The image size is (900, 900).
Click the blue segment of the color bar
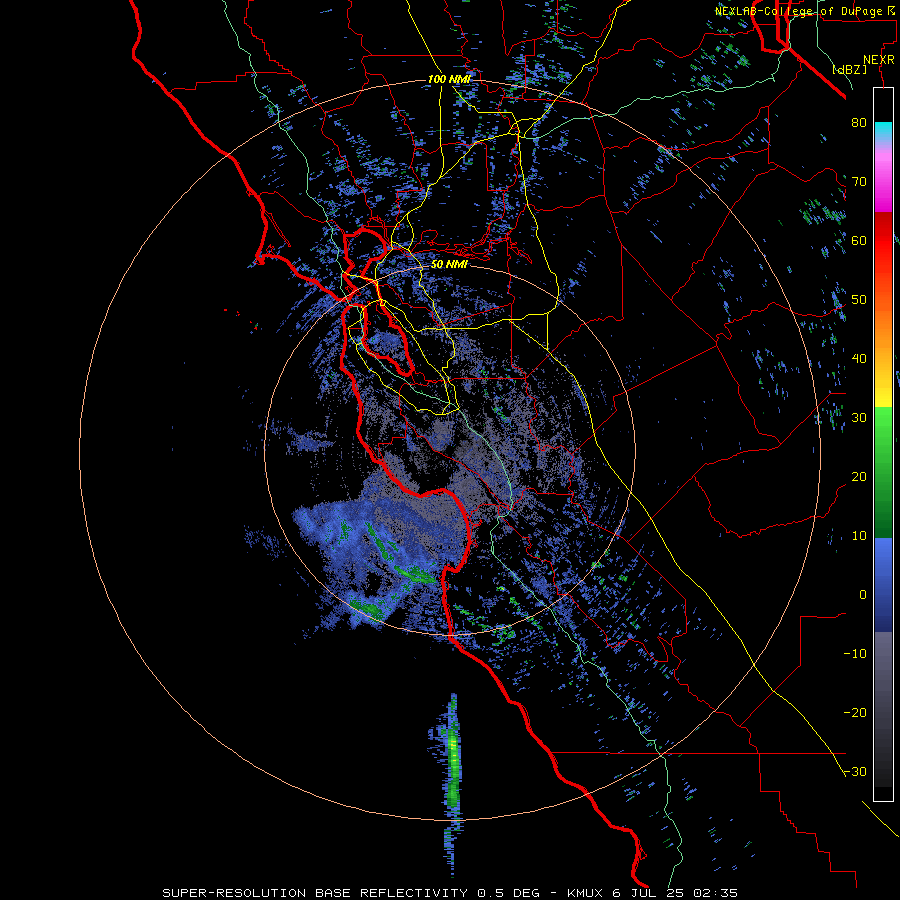(x=883, y=585)
